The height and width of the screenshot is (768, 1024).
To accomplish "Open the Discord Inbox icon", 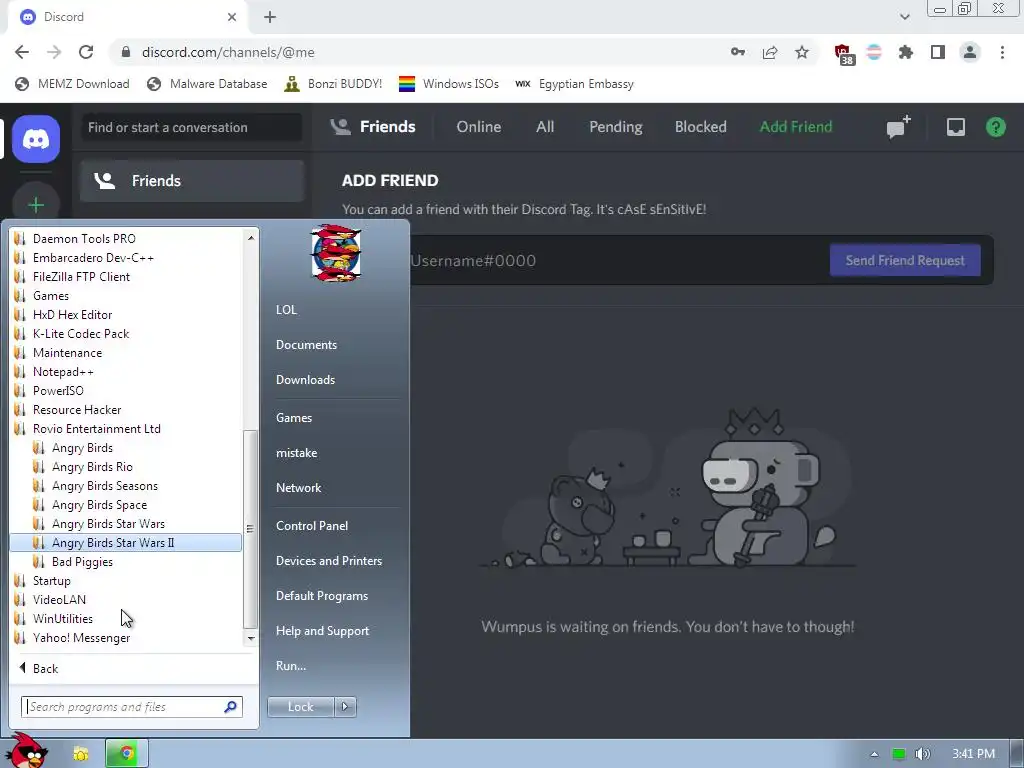I will click(x=955, y=127).
